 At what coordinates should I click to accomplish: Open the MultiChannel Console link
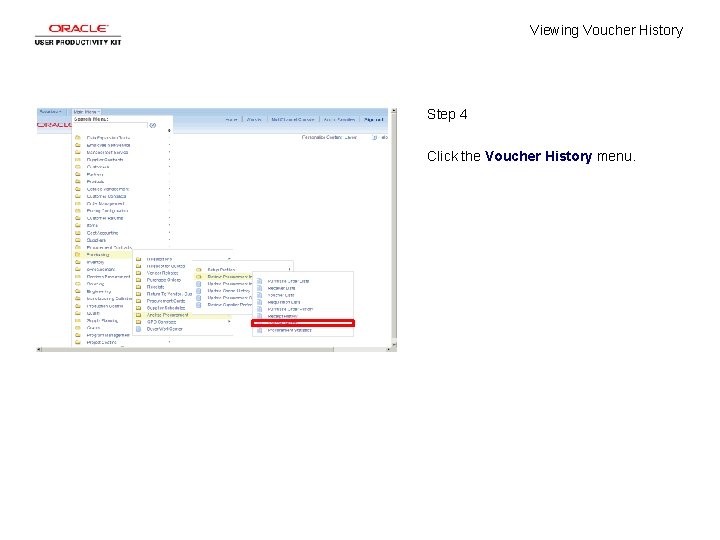[x=292, y=119]
